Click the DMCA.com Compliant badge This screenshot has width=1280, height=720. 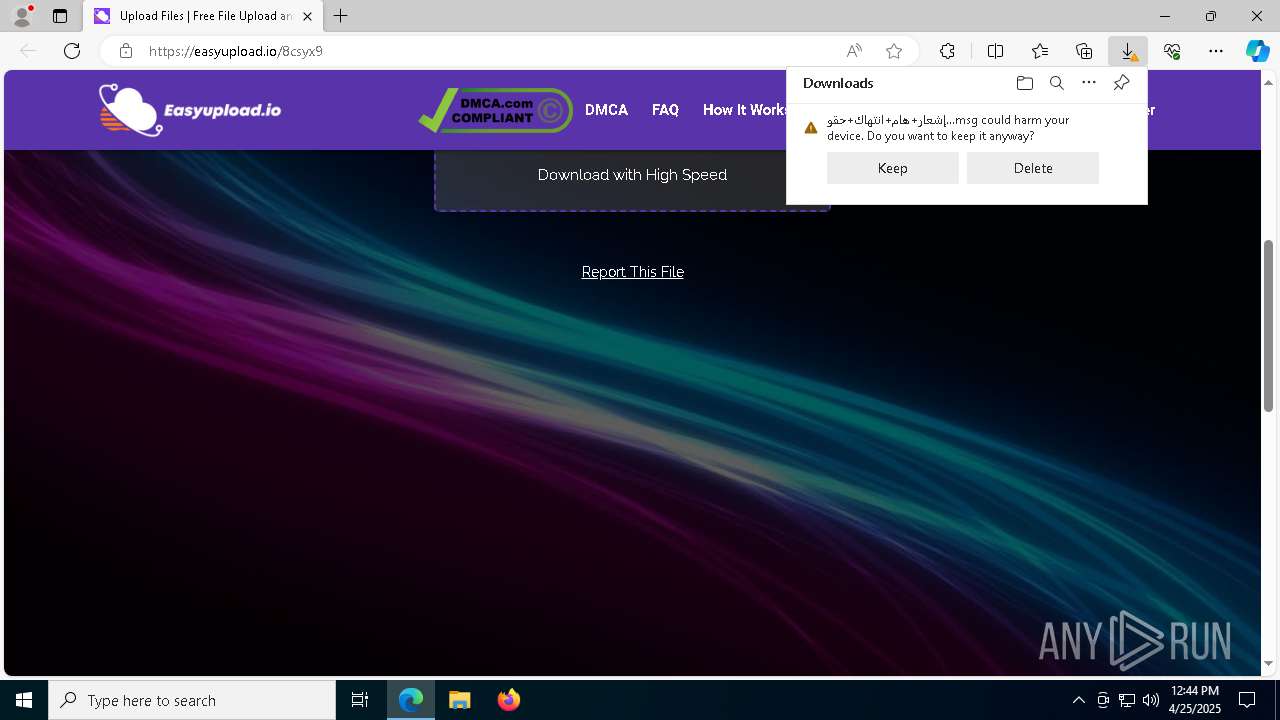pyautogui.click(x=496, y=110)
